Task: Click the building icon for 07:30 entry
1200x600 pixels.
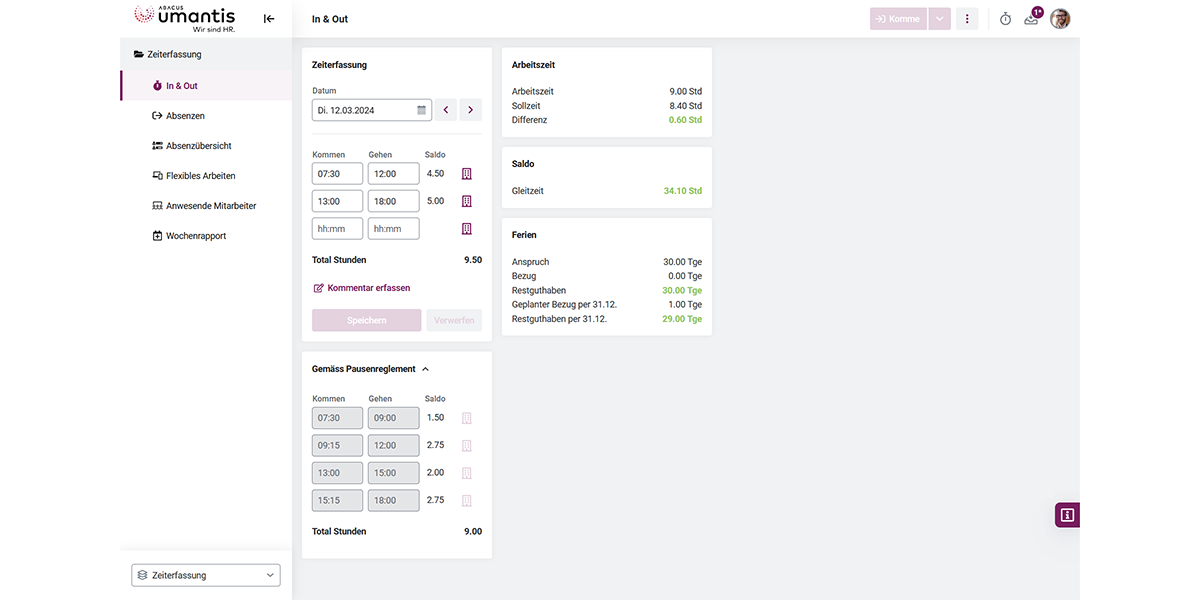Action: 466,174
